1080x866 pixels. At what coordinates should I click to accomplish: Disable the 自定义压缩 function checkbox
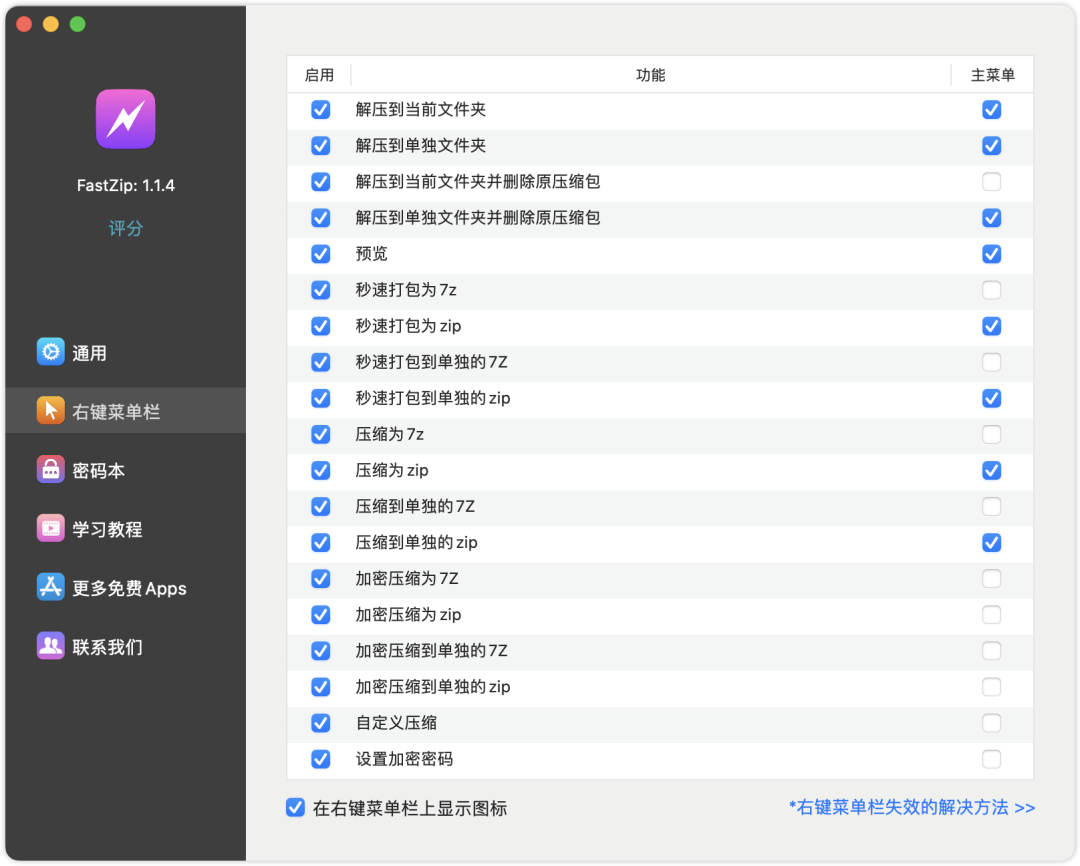[320, 723]
